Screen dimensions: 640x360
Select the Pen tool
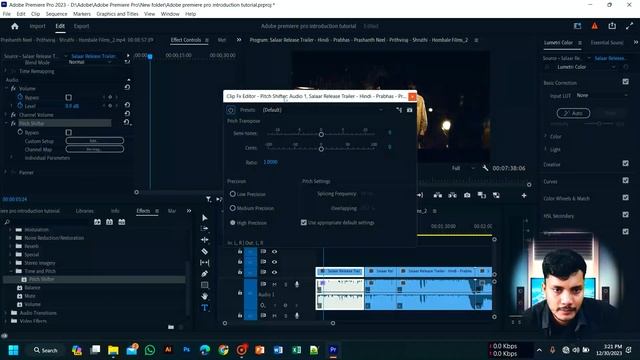pos(205,273)
